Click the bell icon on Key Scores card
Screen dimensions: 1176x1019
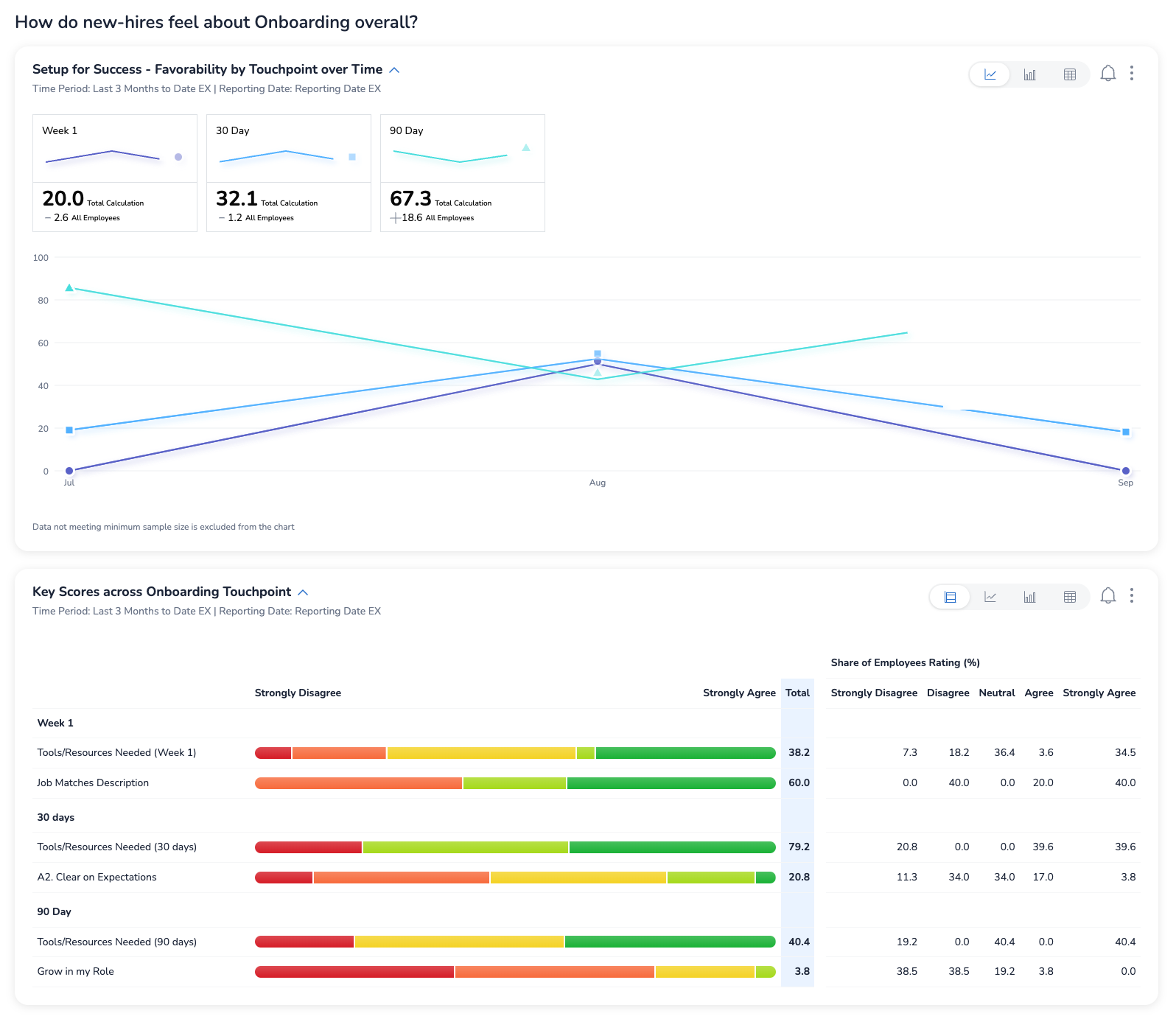tap(1107, 596)
